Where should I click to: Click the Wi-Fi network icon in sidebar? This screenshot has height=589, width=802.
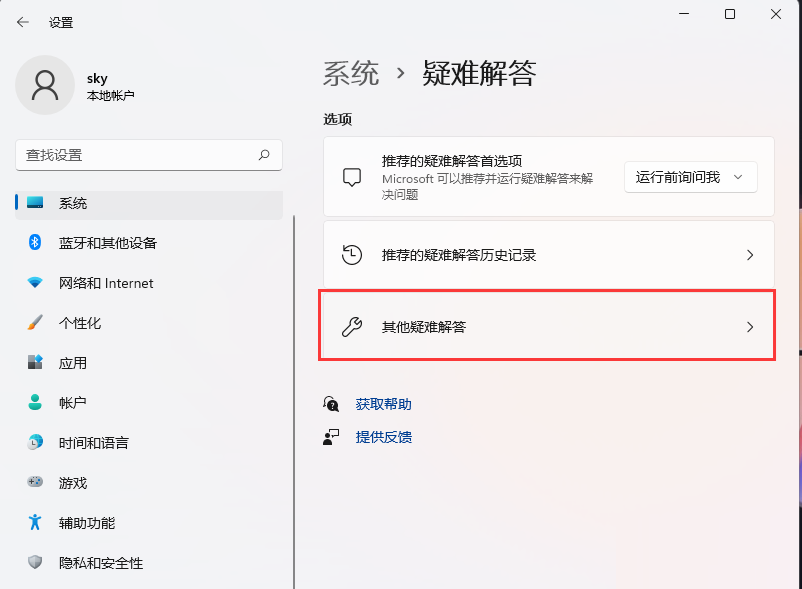tap(35, 282)
